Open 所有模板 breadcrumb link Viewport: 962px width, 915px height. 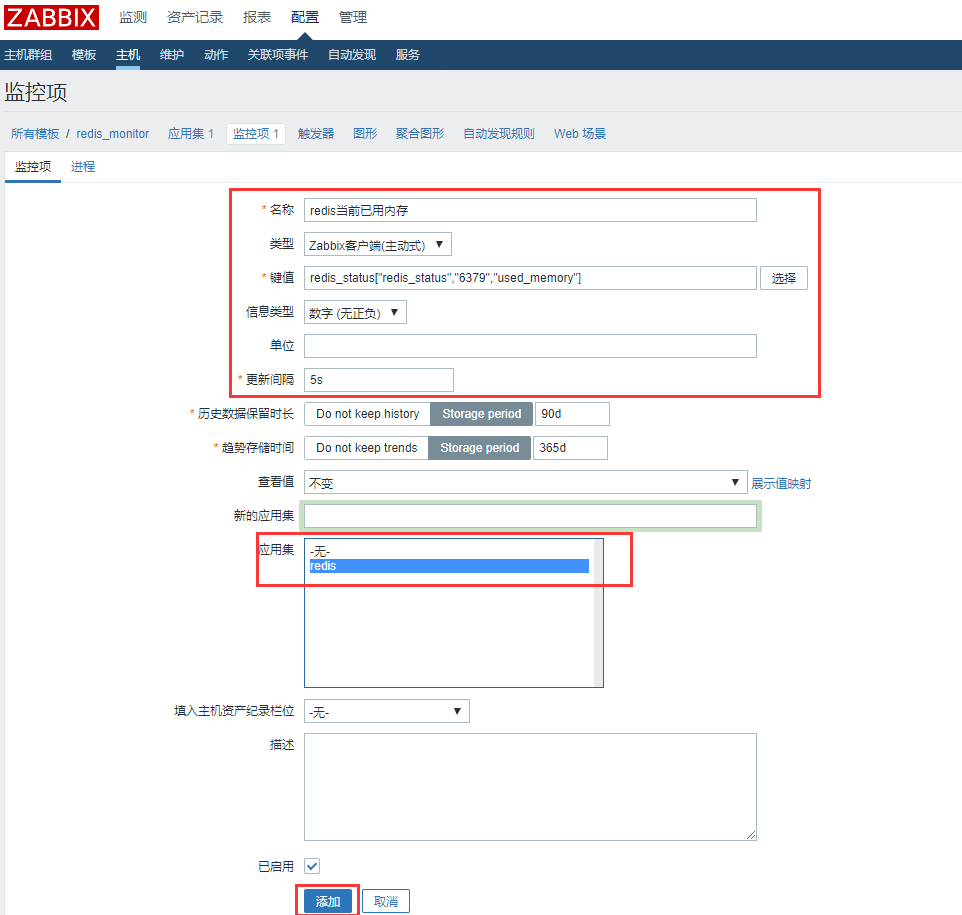pos(35,134)
